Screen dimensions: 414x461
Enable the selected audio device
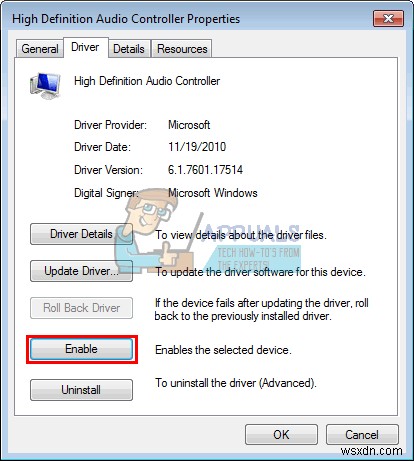click(81, 349)
